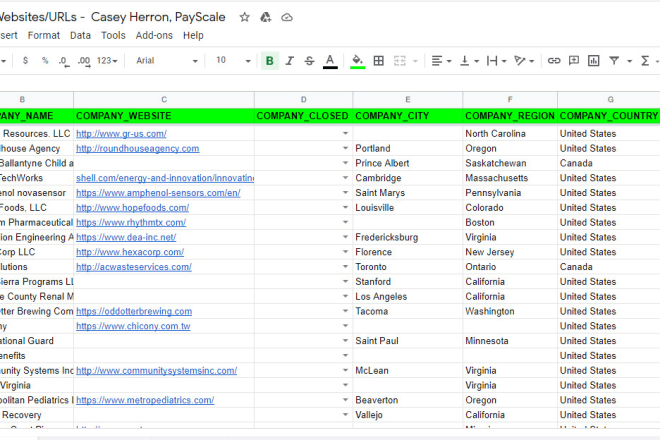660x440 pixels.
Task: Open COMPANY_CLOSED dropdown in the Toronto row
Action: (345, 267)
